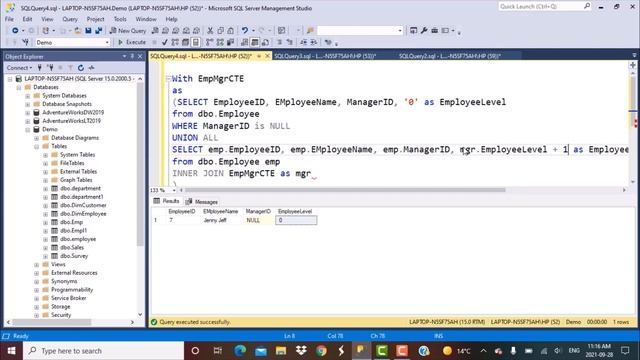
Task: Click the Windows taskbar search box
Action: (104, 351)
